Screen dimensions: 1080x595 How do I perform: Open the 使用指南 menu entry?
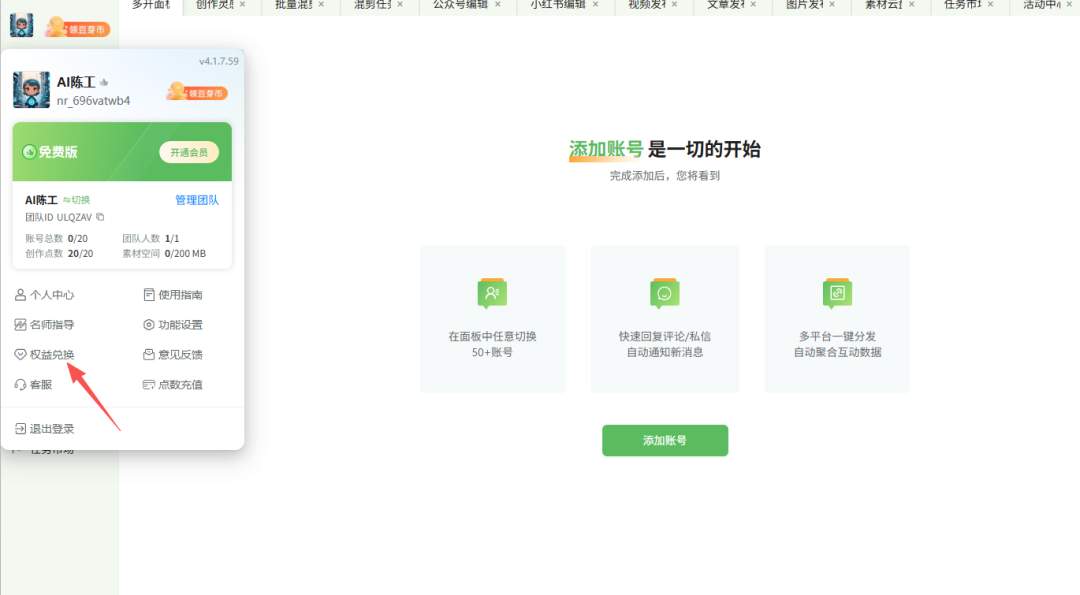(173, 295)
